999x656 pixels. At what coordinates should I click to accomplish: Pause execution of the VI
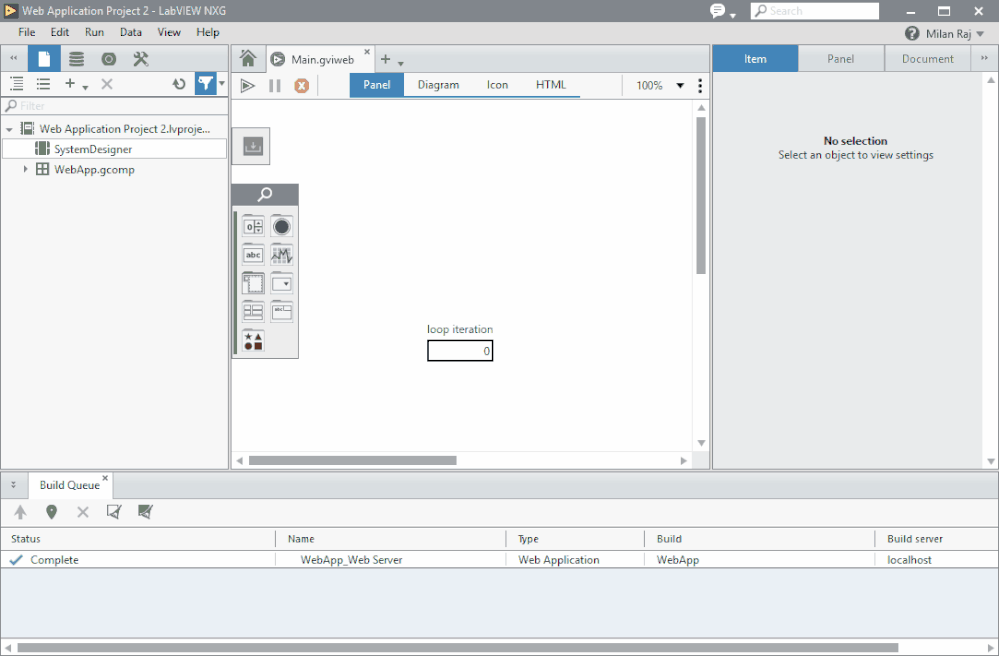[275, 85]
